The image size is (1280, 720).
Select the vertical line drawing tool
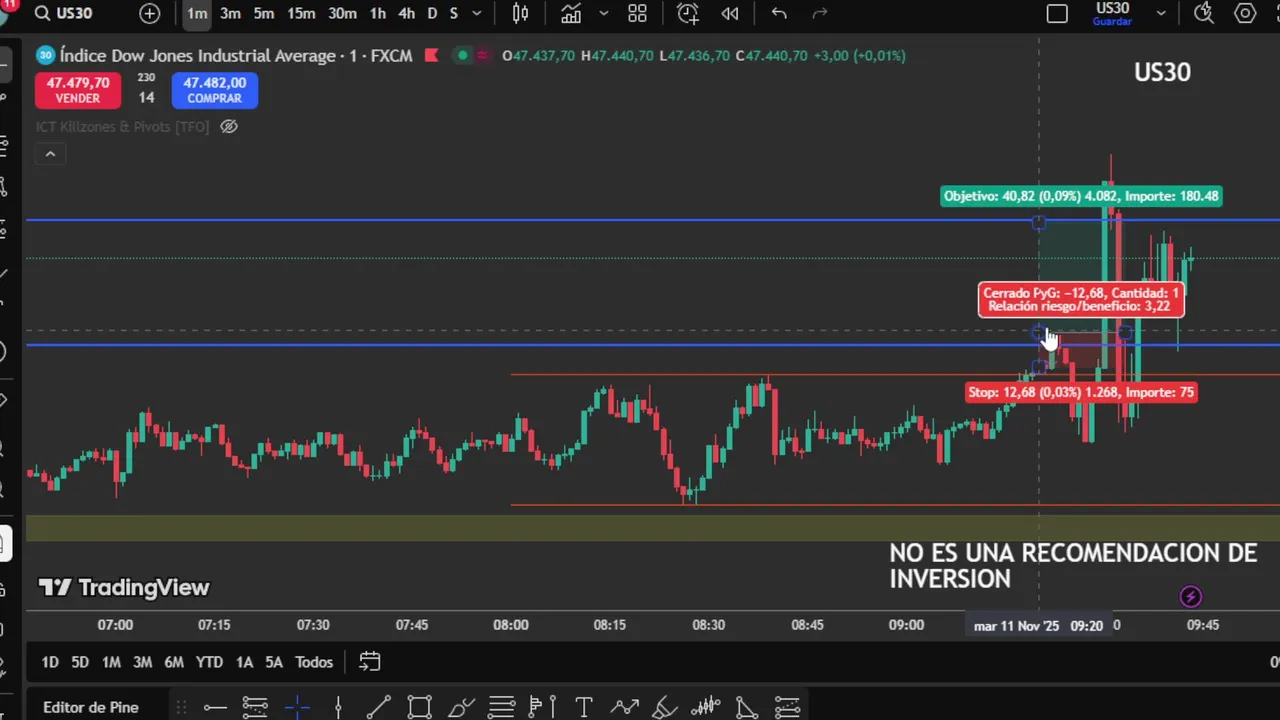(x=338, y=708)
